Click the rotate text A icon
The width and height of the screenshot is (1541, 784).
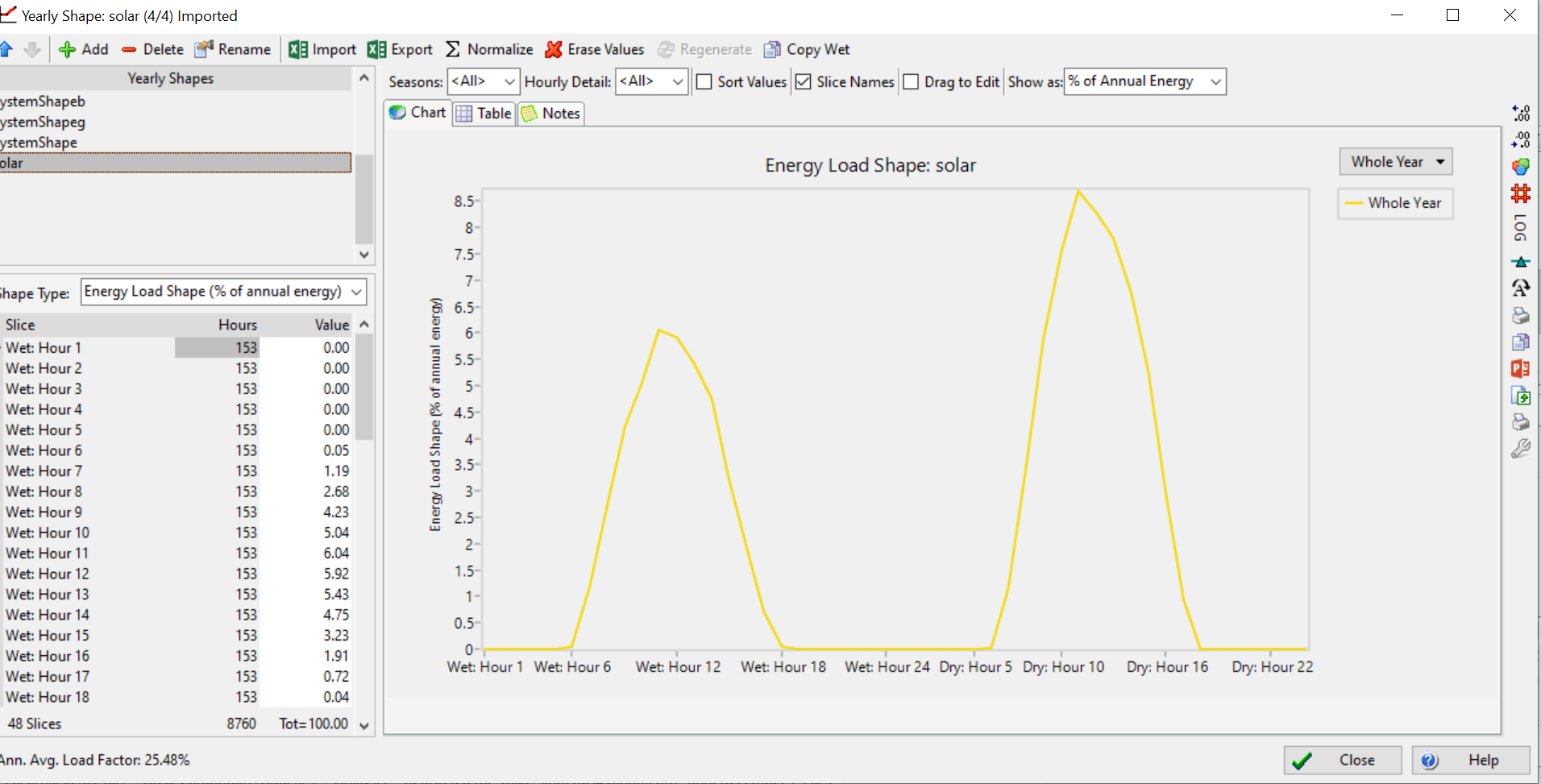point(1521,288)
